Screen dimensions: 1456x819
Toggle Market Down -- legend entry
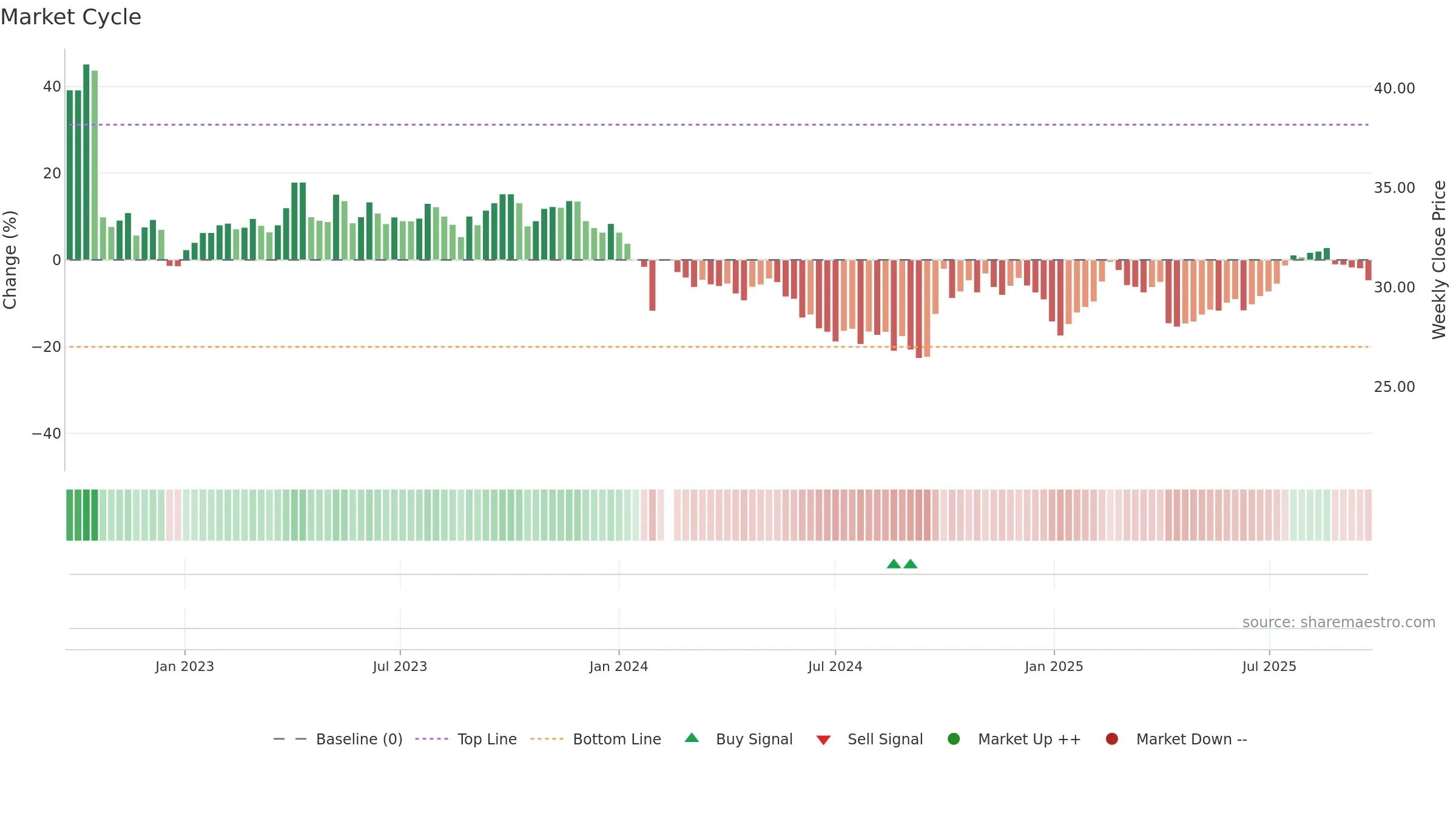click(1176, 739)
